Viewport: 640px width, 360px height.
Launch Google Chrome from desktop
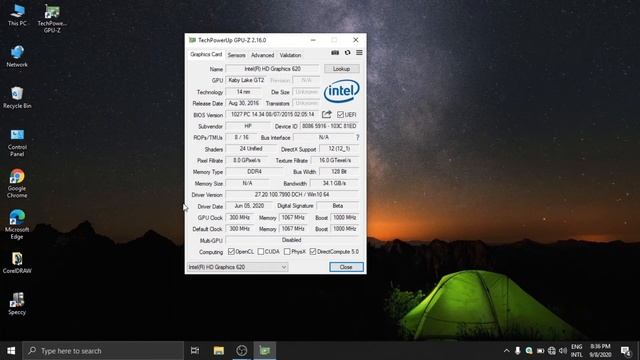pos(17,184)
